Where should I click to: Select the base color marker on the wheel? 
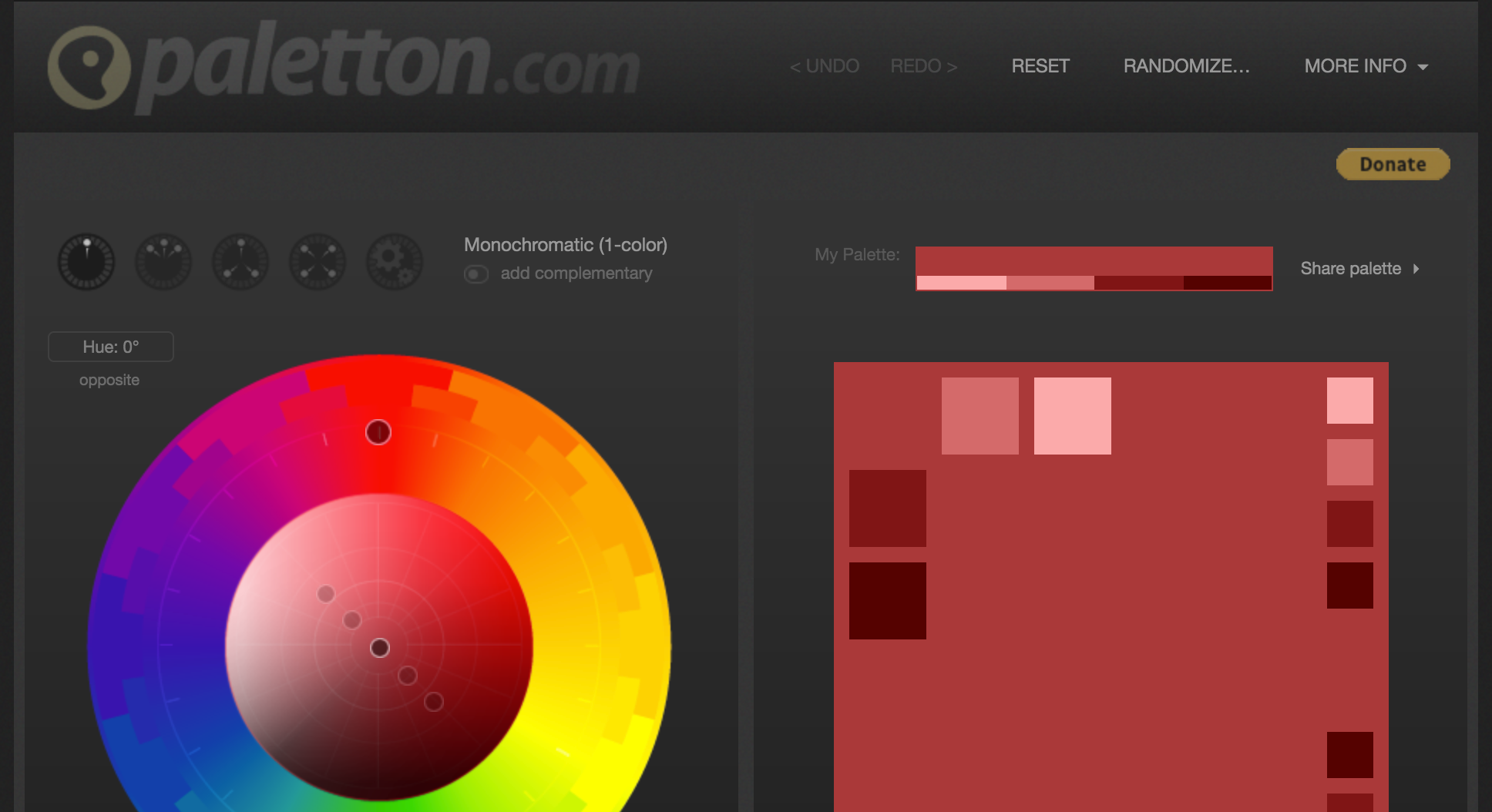[x=378, y=648]
